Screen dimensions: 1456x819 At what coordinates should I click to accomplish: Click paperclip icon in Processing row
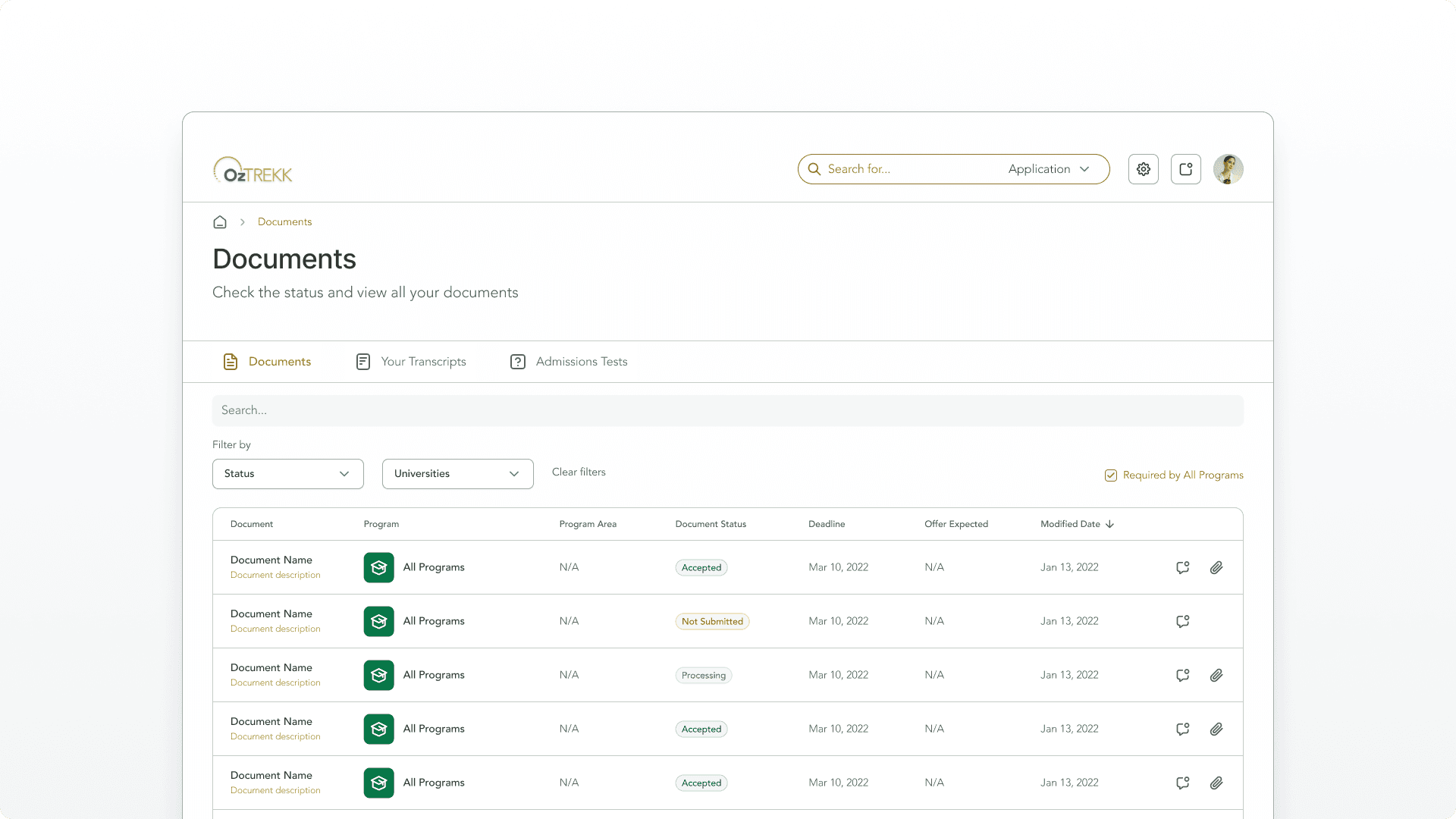click(1216, 675)
